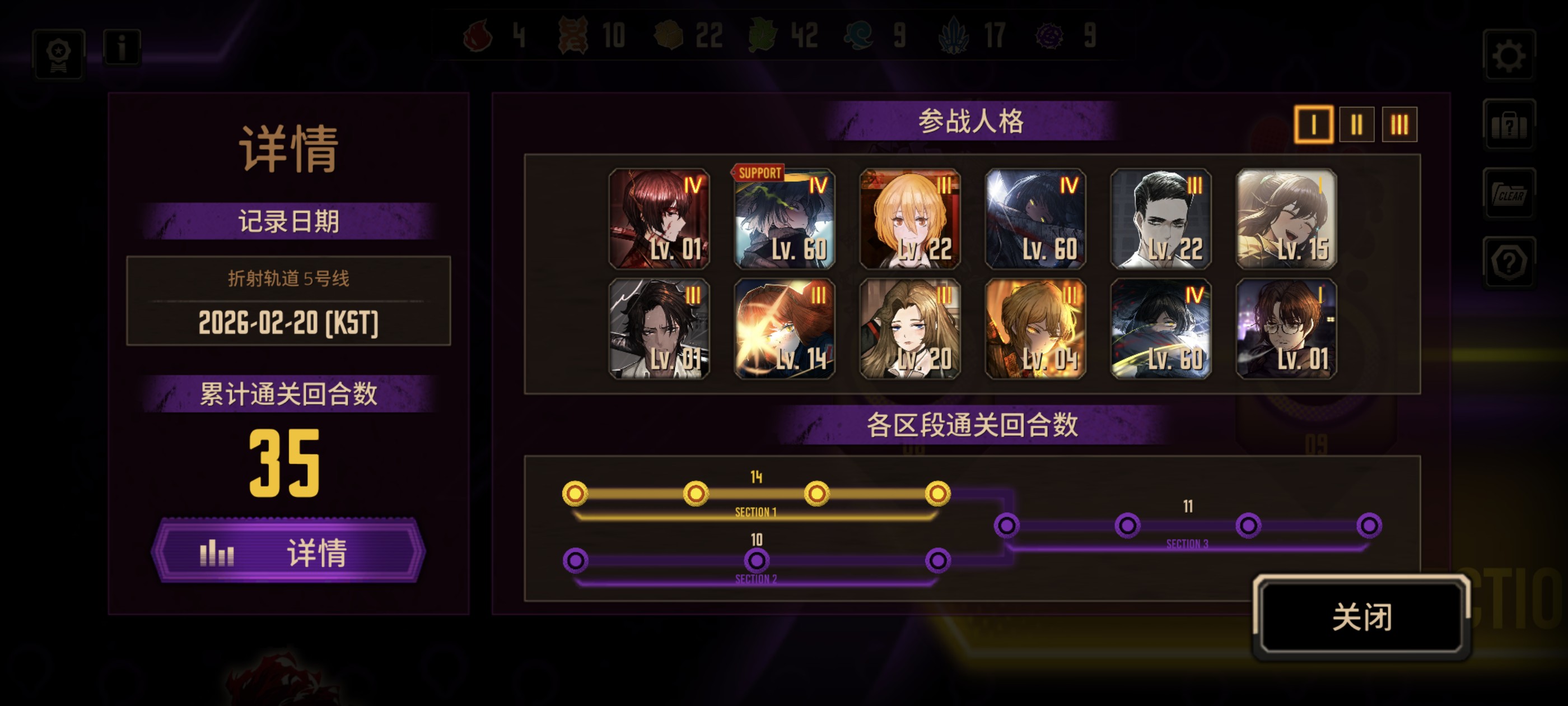Select the blue crystal resource icon

(x=953, y=35)
